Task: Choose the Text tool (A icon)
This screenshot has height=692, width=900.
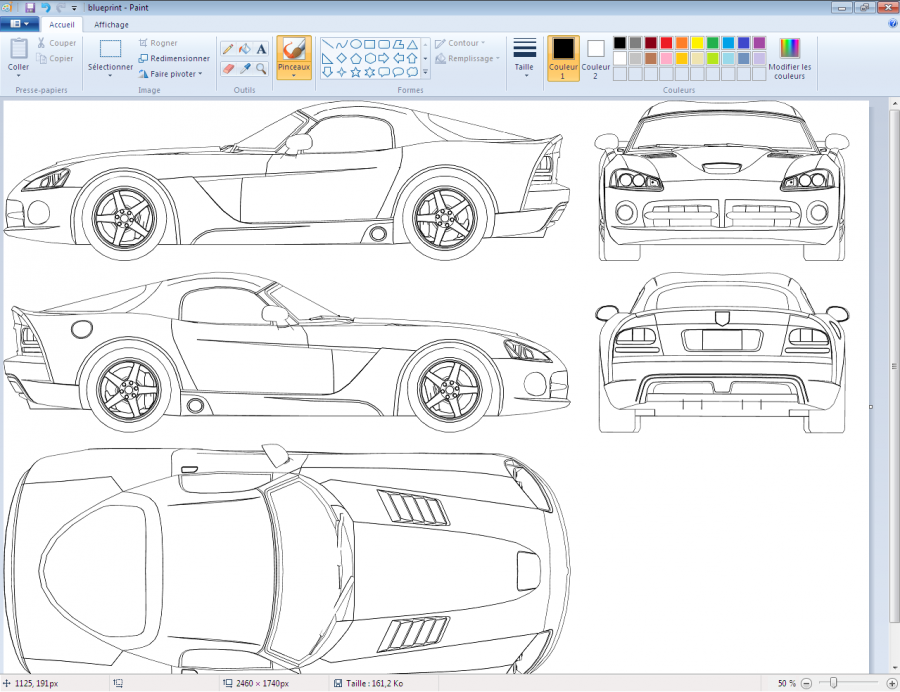Action: pos(261,48)
